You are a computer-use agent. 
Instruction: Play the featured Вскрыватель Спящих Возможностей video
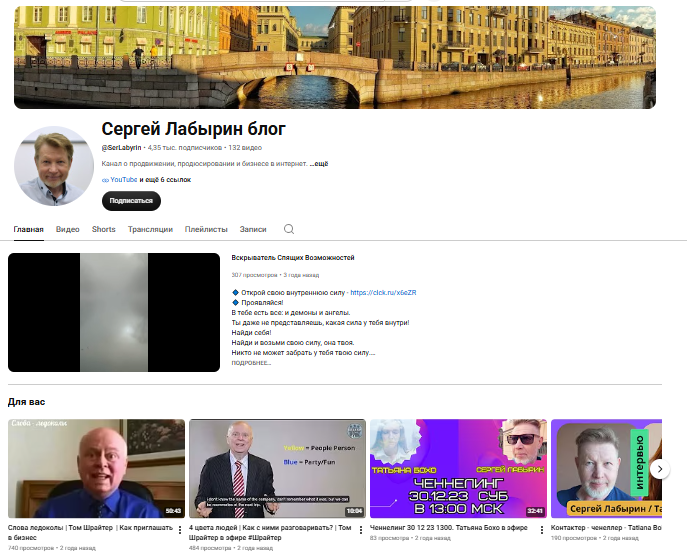pos(114,312)
